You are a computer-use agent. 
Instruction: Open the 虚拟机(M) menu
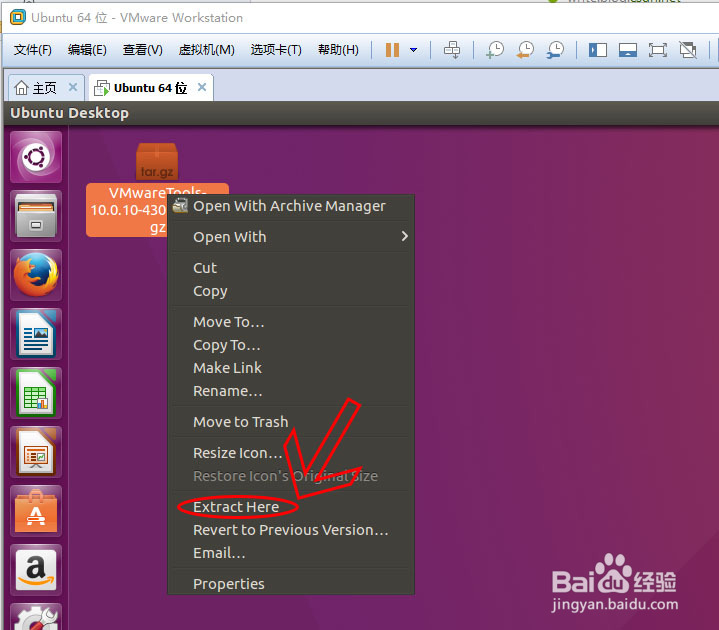206,50
